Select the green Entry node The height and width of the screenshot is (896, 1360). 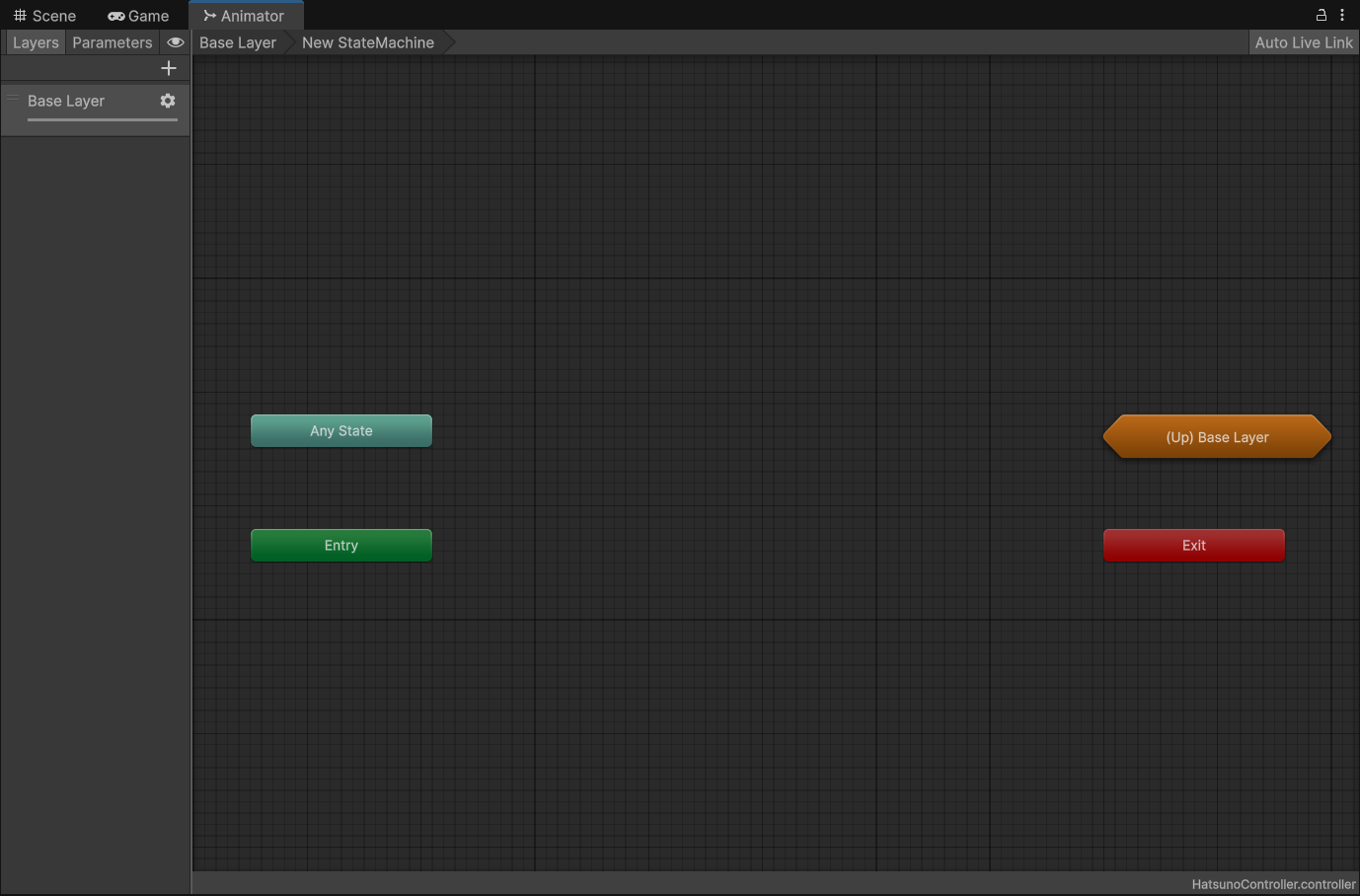(341, 546)
